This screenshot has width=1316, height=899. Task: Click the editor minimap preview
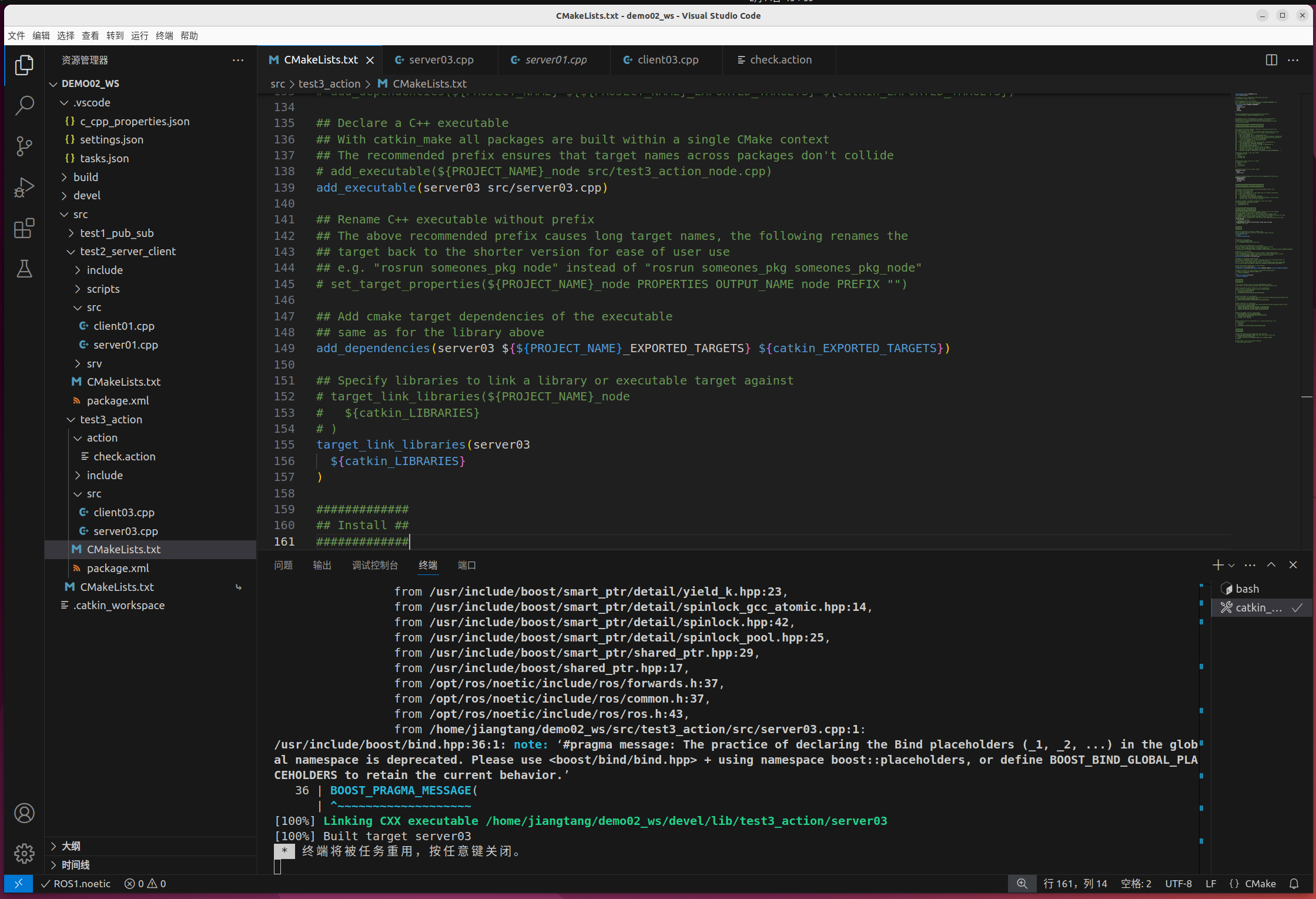click(x=1261, y=218)
